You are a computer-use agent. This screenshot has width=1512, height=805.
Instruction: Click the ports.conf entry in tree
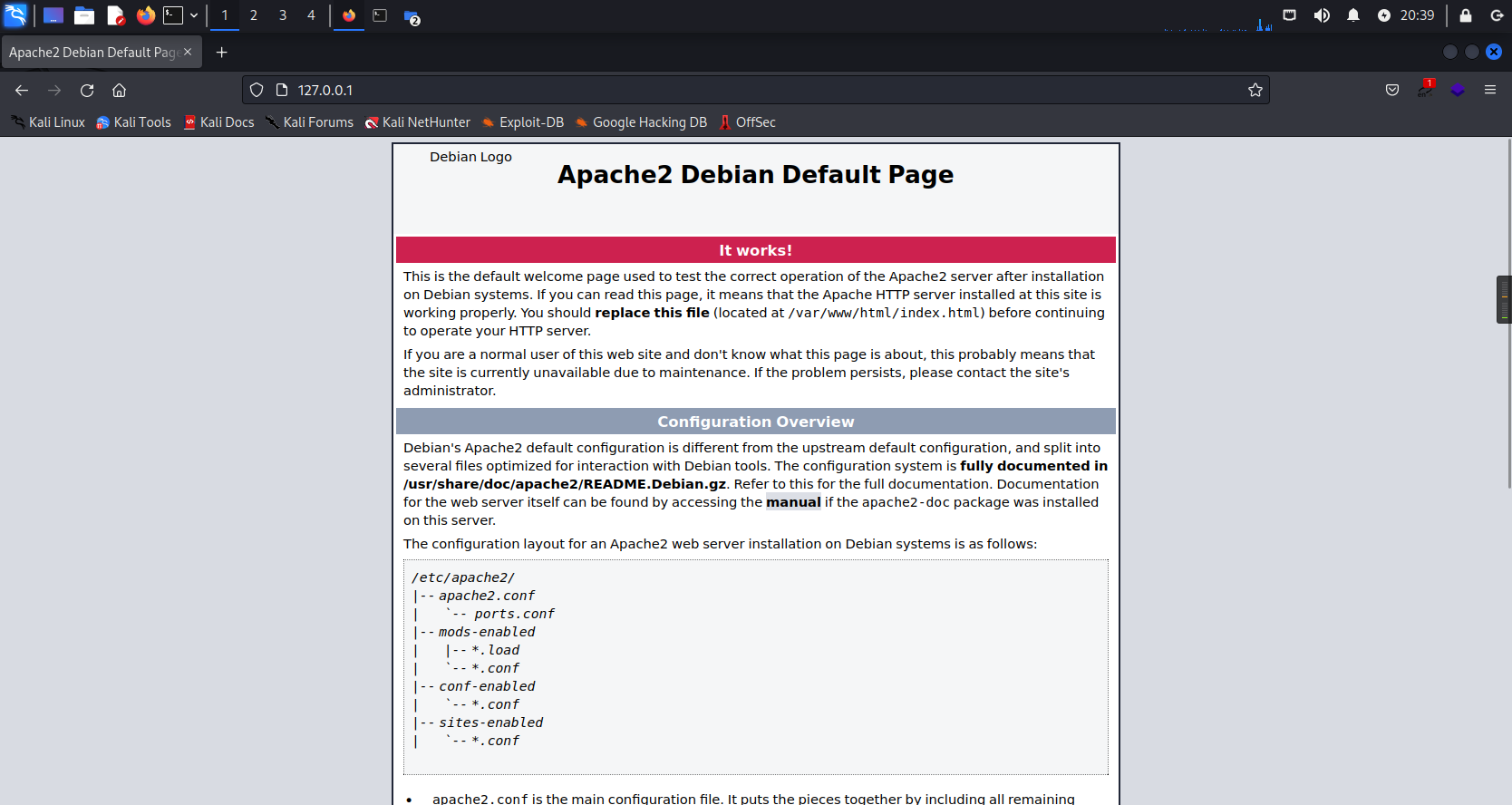click(x=514, y=614)
